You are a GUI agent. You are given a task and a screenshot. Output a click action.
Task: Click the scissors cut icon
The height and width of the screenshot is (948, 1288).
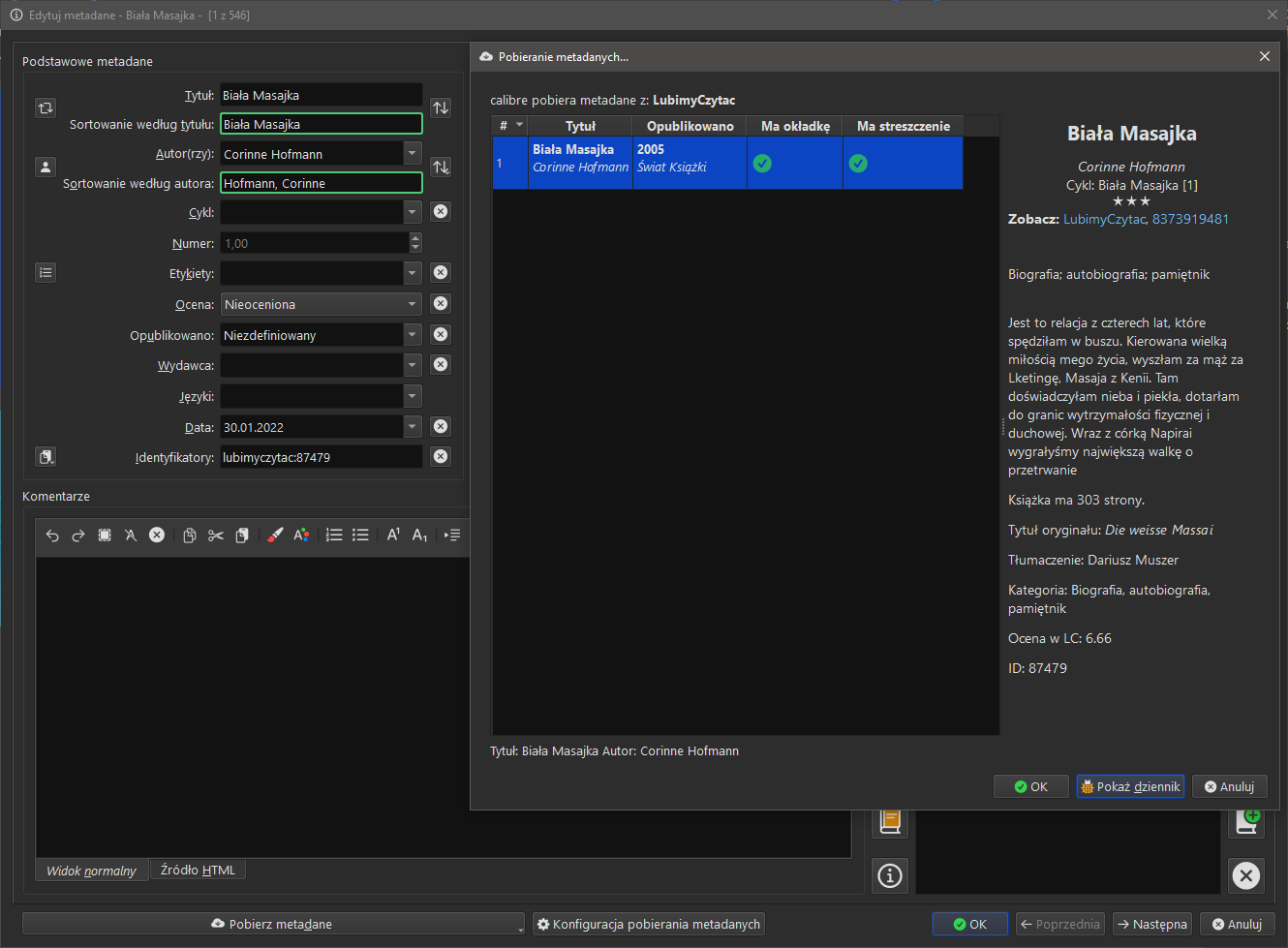coord(216,535)
